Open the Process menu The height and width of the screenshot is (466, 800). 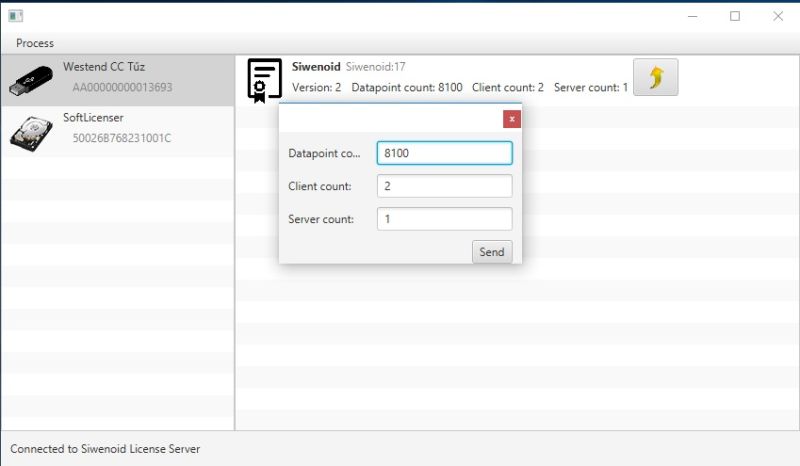35,43
